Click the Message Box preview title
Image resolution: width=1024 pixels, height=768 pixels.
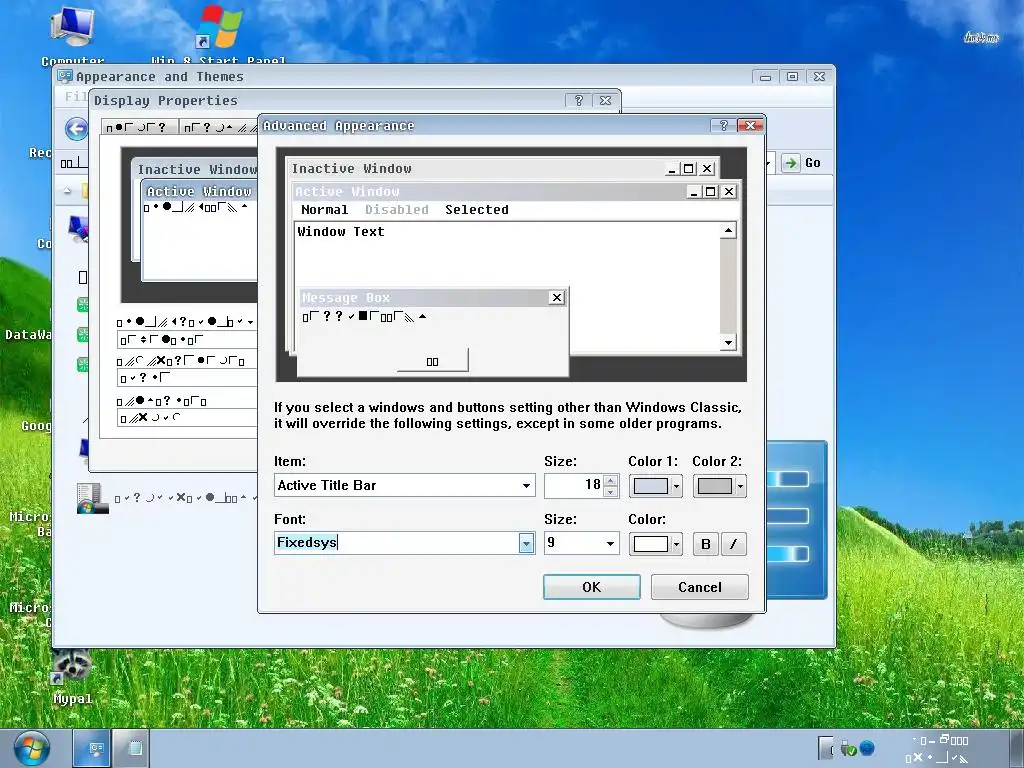pos(345,298)
